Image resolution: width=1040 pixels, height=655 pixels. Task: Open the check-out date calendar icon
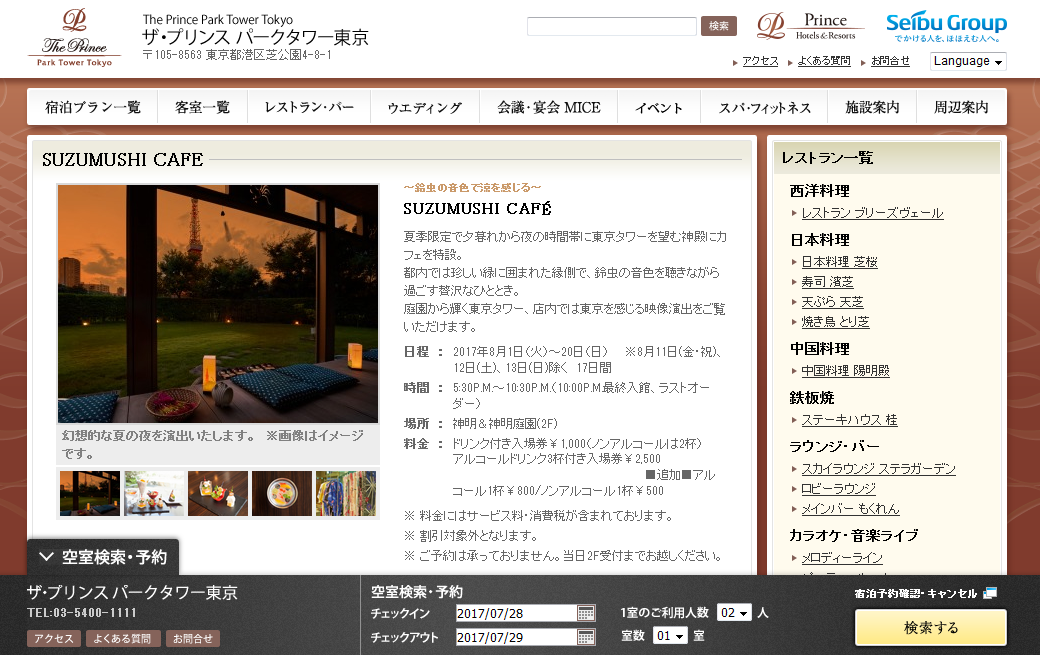pos(586,637)
